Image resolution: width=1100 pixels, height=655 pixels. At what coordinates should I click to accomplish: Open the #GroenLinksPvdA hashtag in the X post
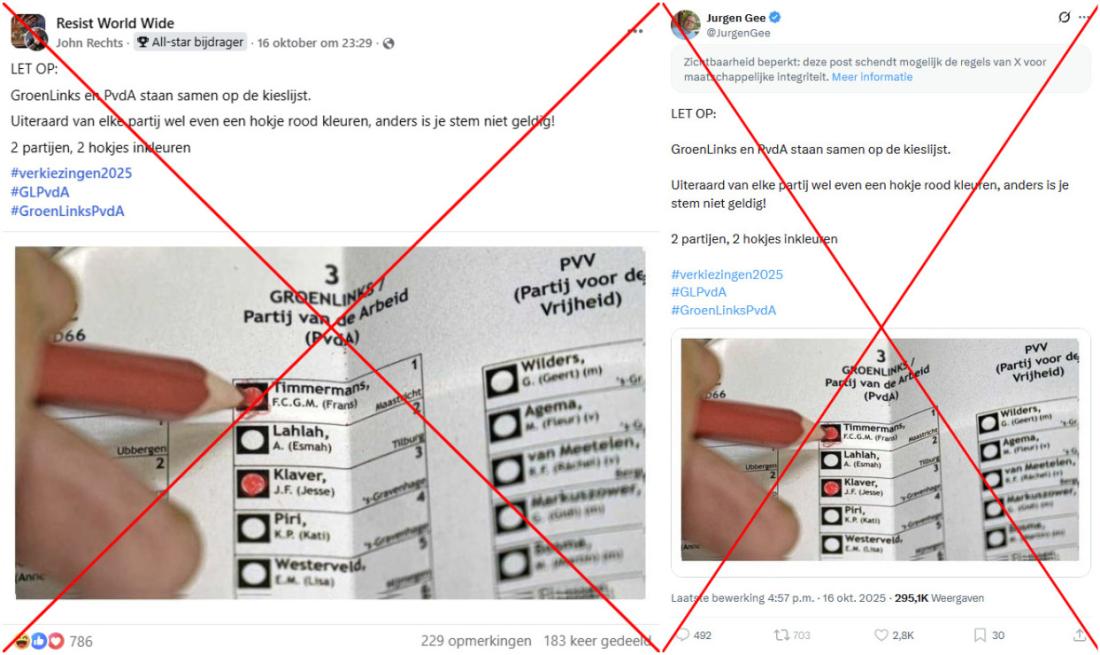pyautogui.click(x=723, y=310)
